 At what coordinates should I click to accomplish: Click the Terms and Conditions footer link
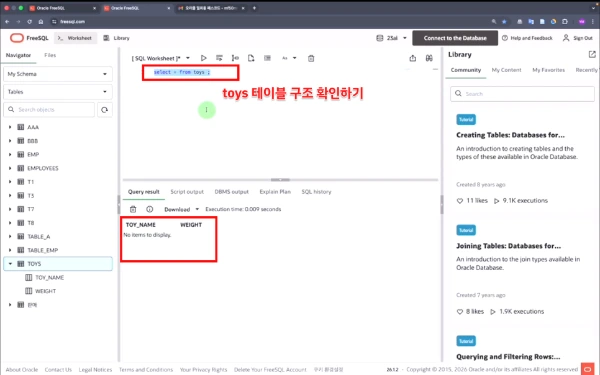pos(146,370)
